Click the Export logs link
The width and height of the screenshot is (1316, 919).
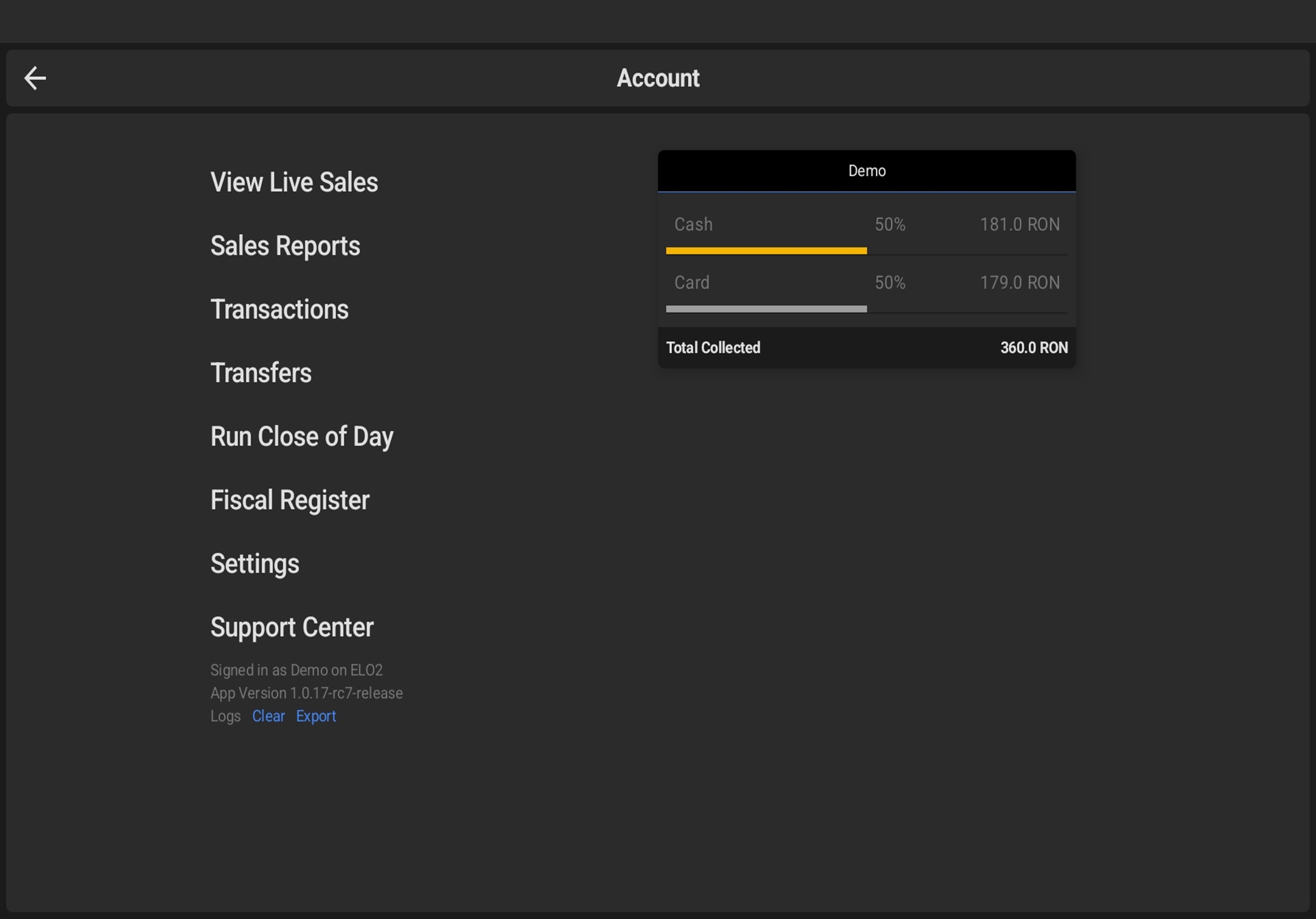pyautogui.click(x=316, y=716)
